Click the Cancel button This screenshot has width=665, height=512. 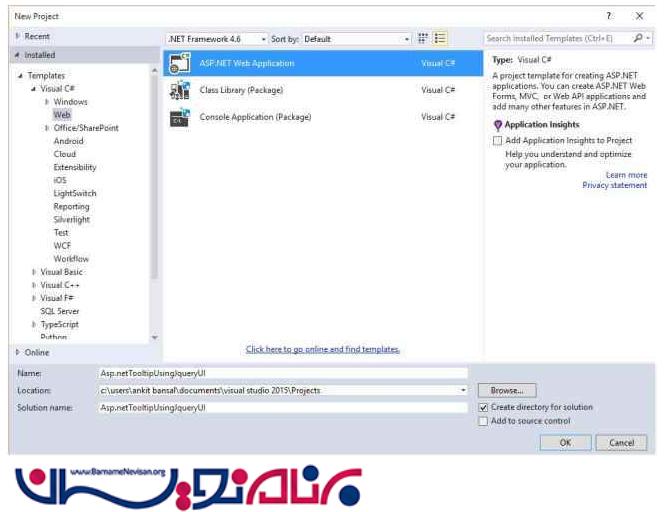(621, 443)
